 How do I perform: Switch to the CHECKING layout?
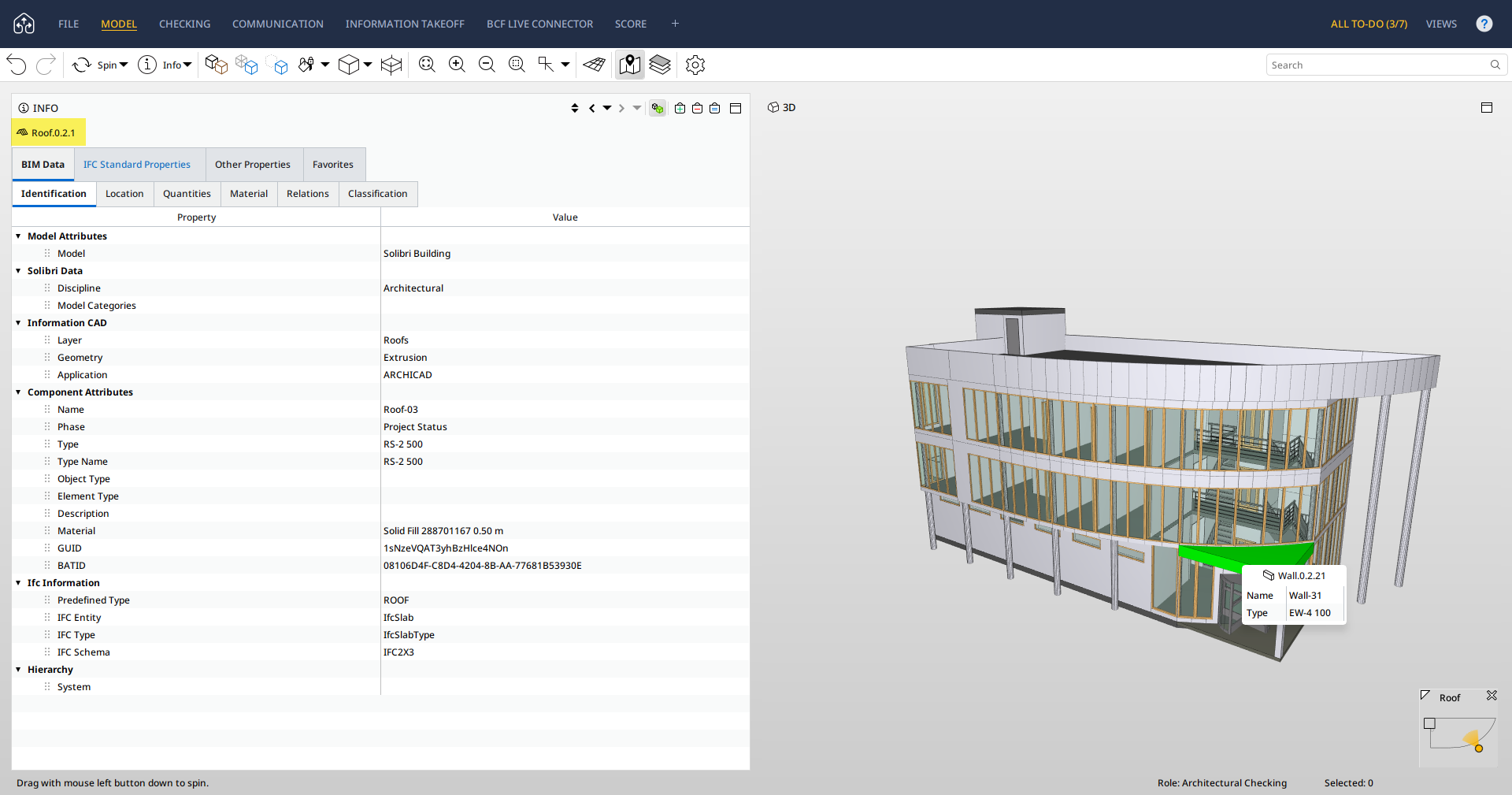click(x=185, y=24)
